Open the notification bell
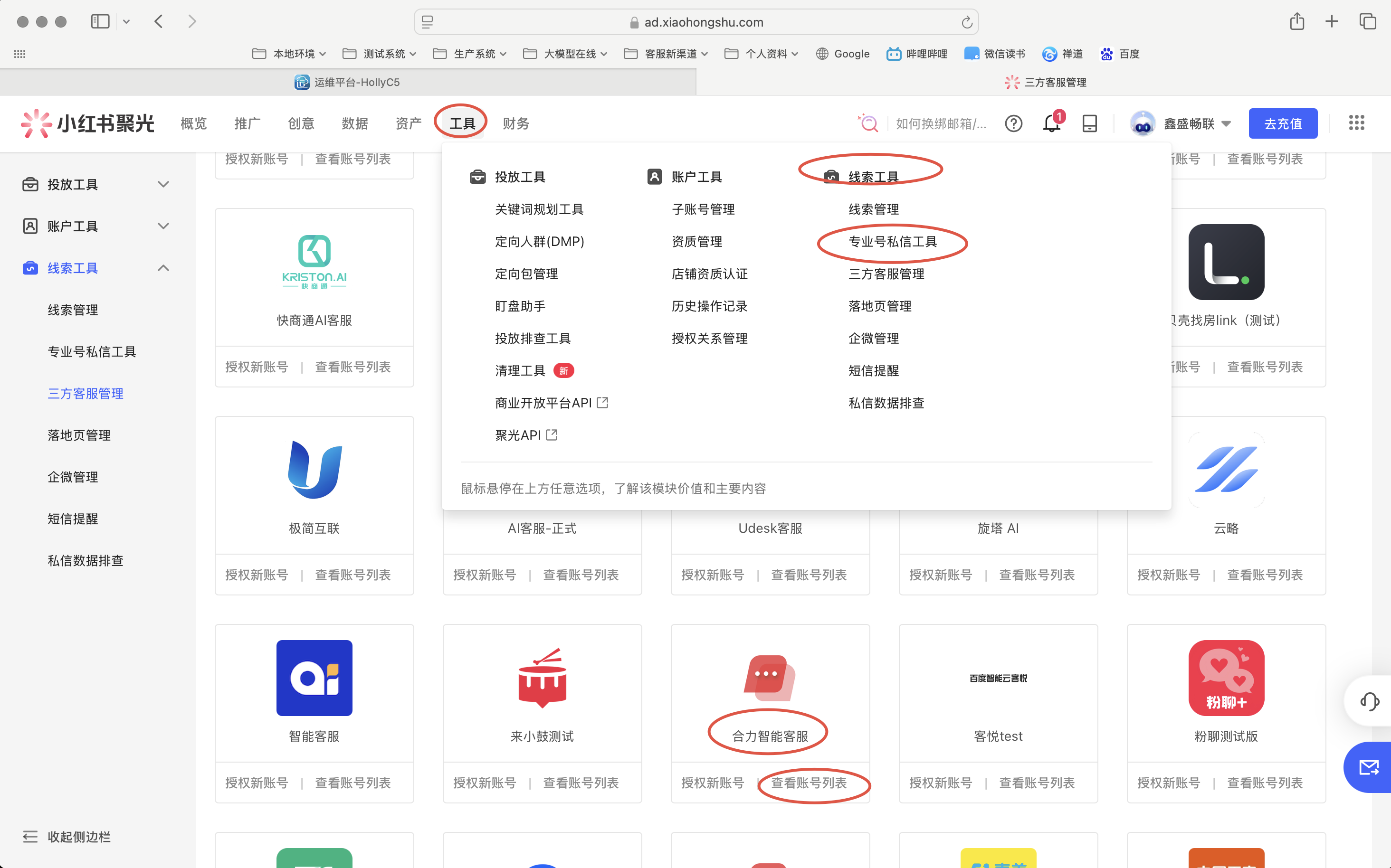This screenshot has width=1391, height=868. coord(1052,123)
